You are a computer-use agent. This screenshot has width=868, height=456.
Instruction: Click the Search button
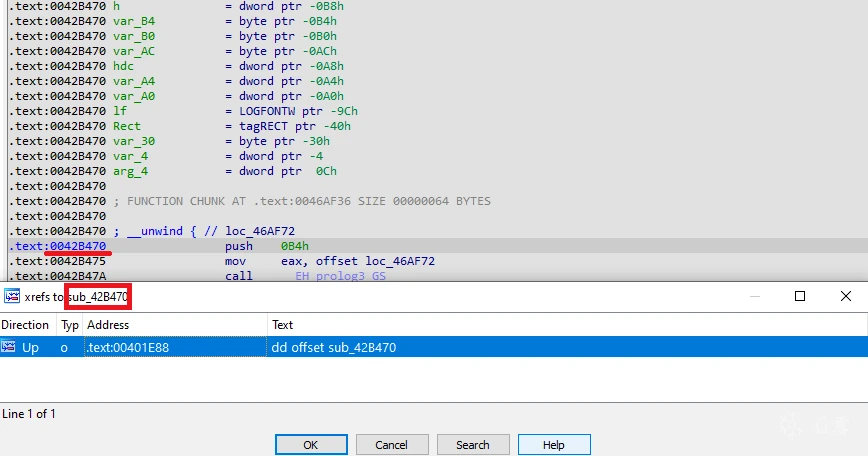click(x=473, y=445)
